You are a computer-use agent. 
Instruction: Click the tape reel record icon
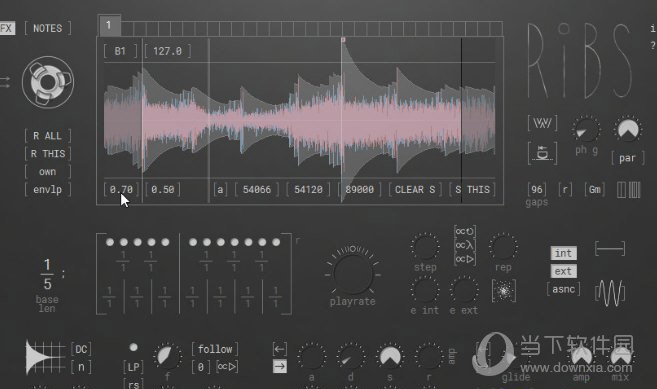[x=48, y=82]
